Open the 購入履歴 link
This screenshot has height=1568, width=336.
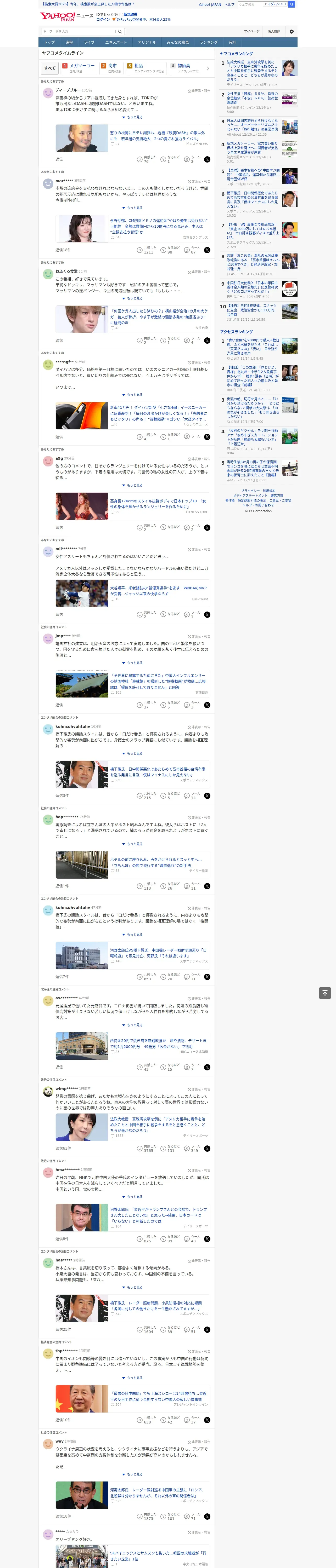274,31
